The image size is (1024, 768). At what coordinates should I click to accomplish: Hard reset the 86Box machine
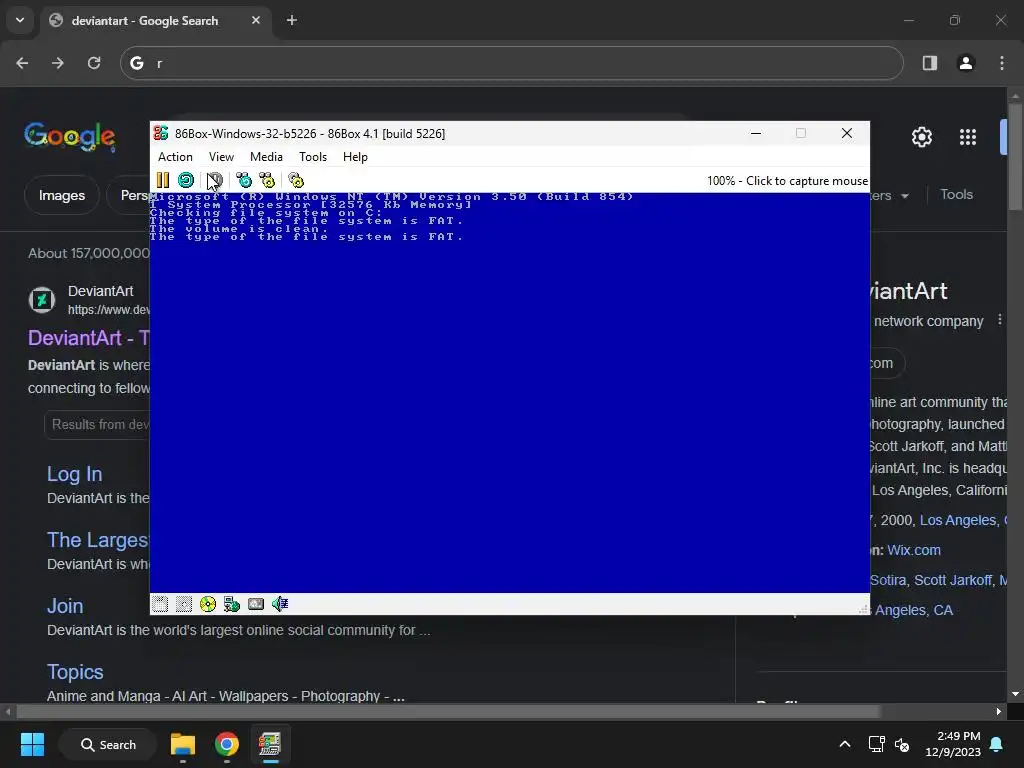tap(186, 180)
